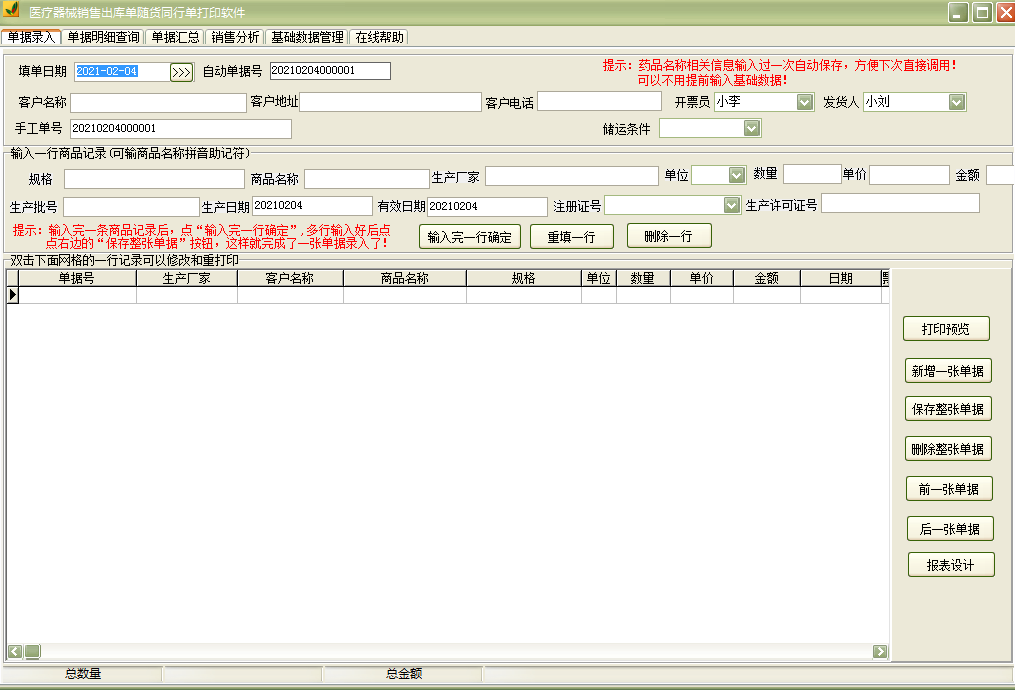
Task: Click inside the 客户名称 customer name field
Action: (157, 101)
